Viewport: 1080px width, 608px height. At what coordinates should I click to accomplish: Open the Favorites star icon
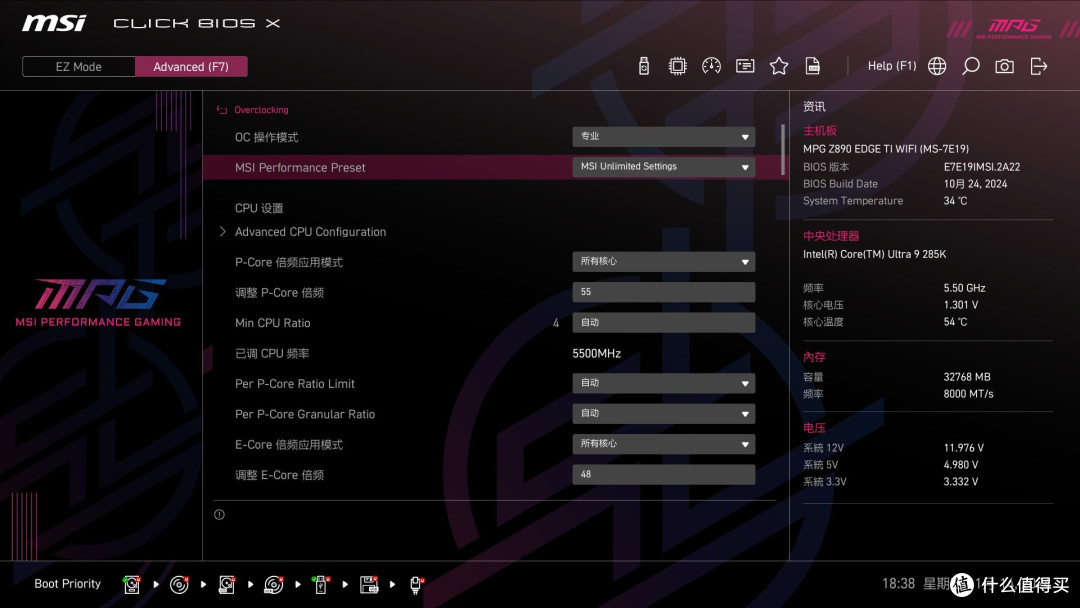(779, 66)
